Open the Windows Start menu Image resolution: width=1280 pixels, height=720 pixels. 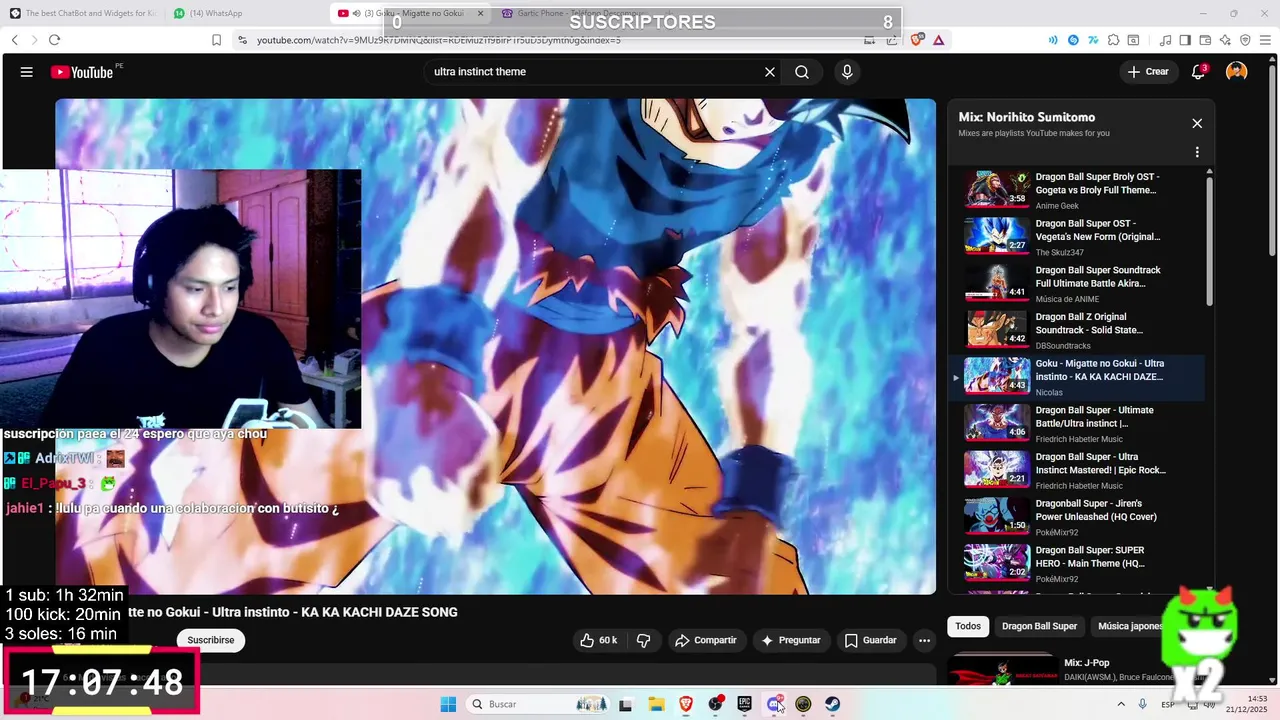click(448, 704)
